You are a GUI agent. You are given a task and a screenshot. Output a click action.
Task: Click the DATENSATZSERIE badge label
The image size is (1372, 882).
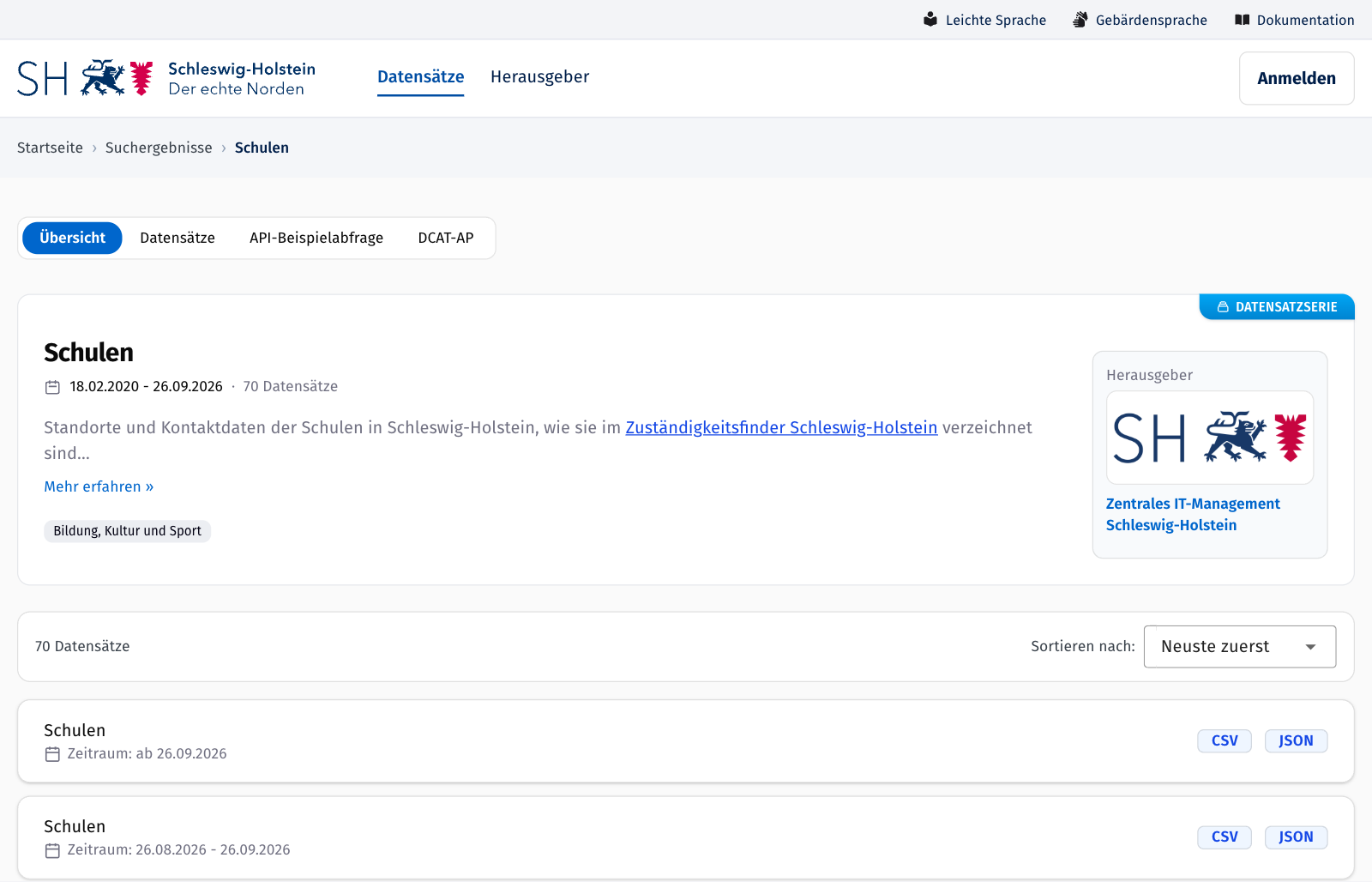coord(1286,307)
